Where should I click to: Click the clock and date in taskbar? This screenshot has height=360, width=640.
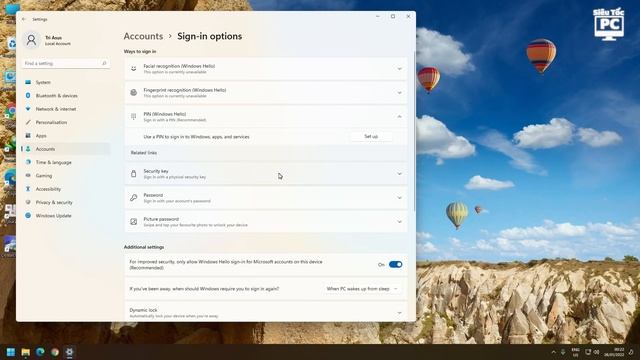click(614, 352)
